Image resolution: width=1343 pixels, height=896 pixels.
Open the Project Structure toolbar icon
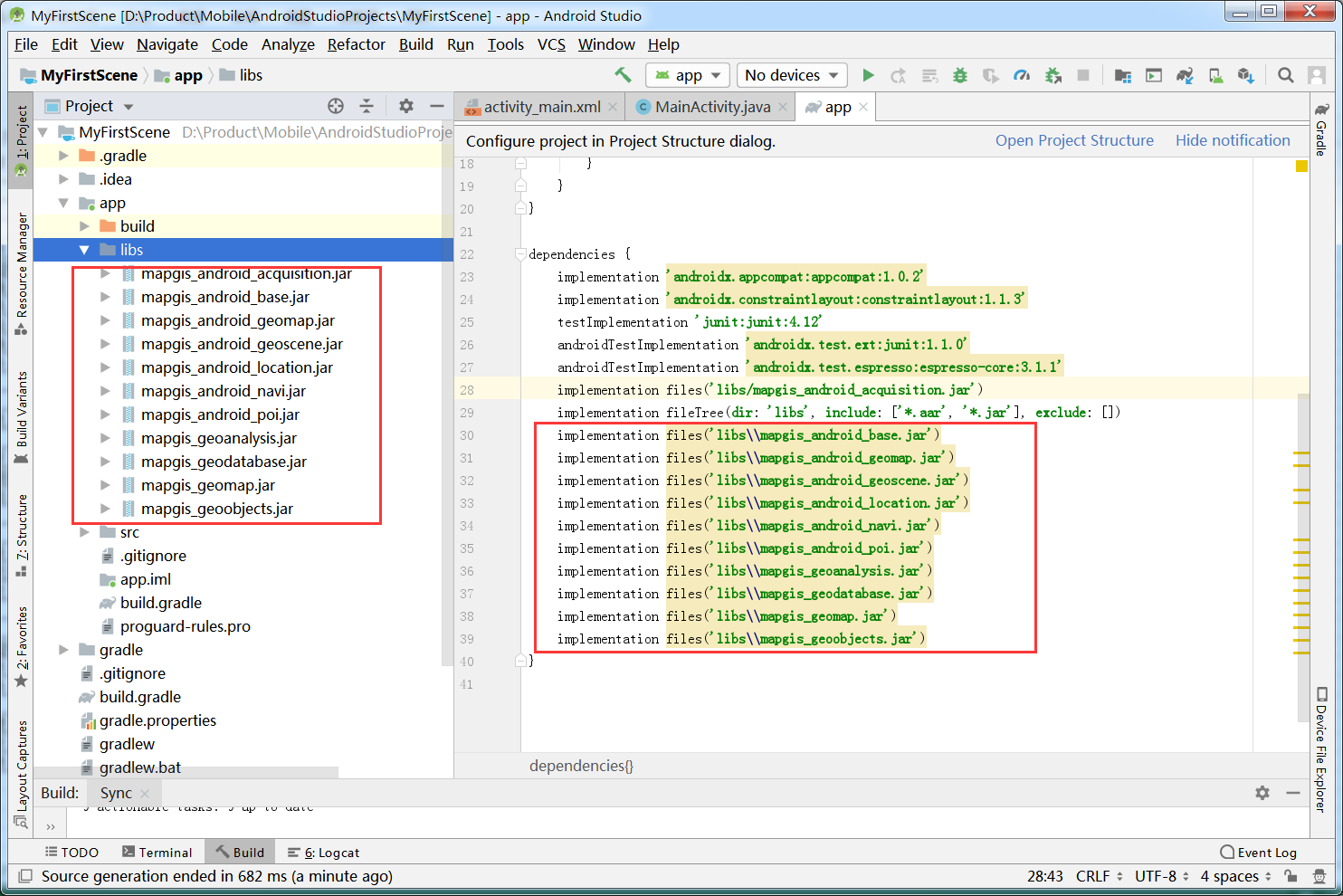click(x=1123, y=75)
